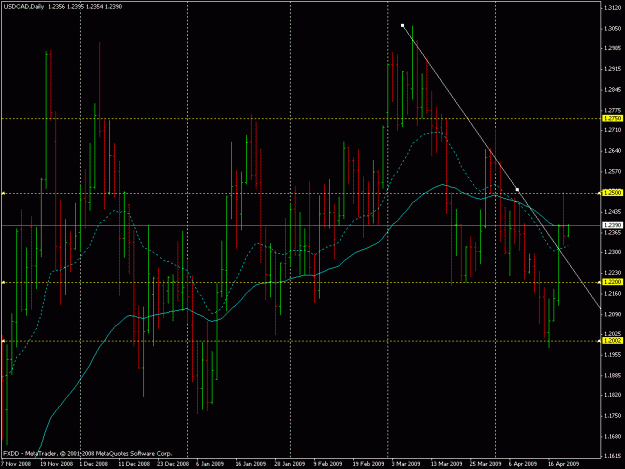
Task: Click the 1.2300 price axis value
Action: click(x=613, y=252)
